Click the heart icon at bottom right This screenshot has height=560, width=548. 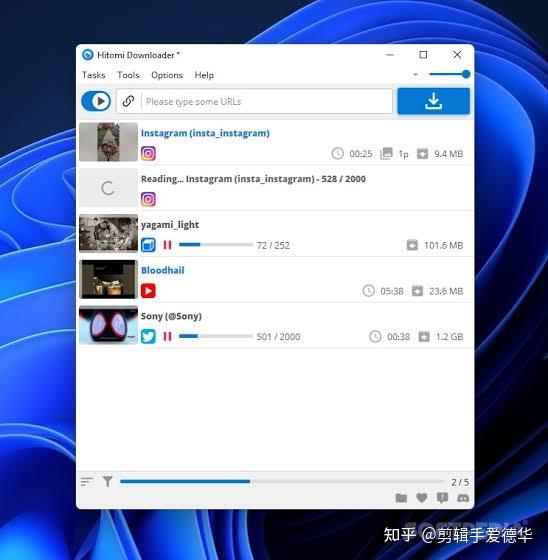pyautogui.click(x=422, y=498)
